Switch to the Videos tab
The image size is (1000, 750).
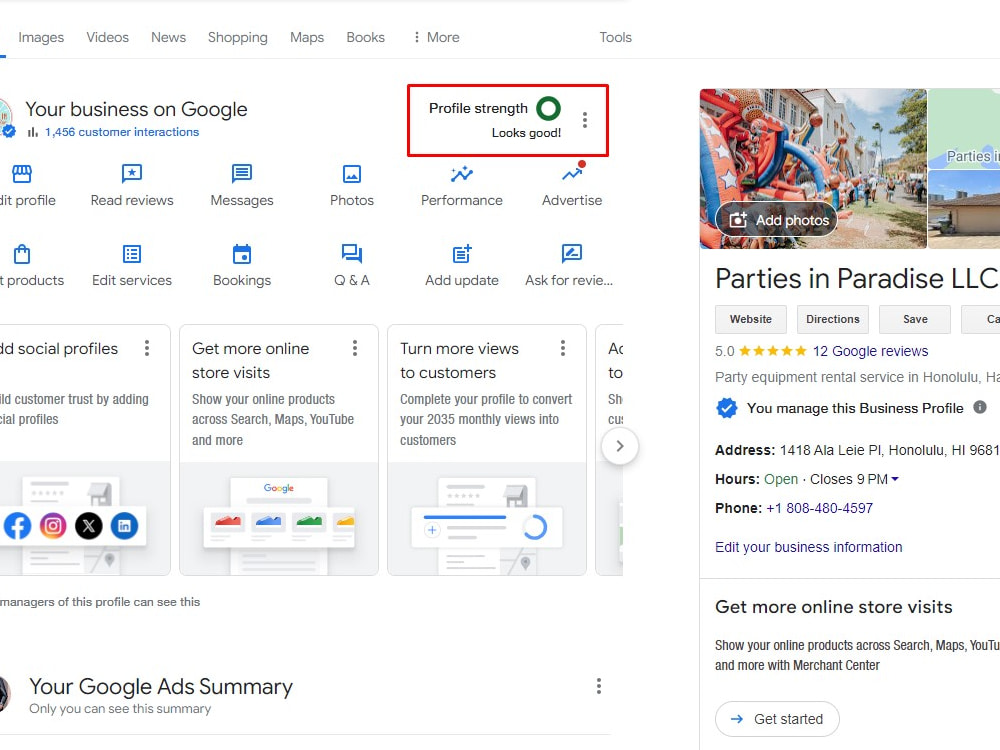coord(107,37)
